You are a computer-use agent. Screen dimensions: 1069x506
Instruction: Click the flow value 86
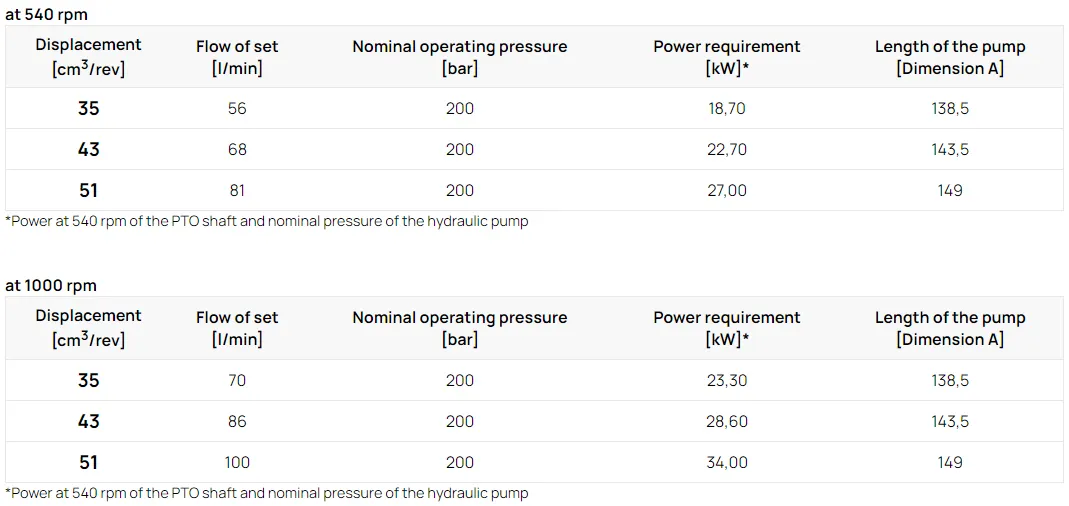[x=237, y=421]
